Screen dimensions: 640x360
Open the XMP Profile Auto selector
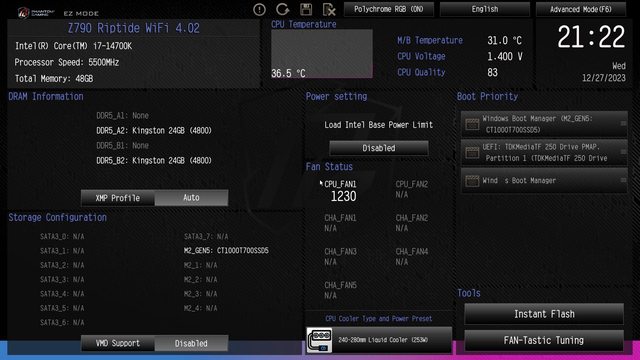point(191,198)
